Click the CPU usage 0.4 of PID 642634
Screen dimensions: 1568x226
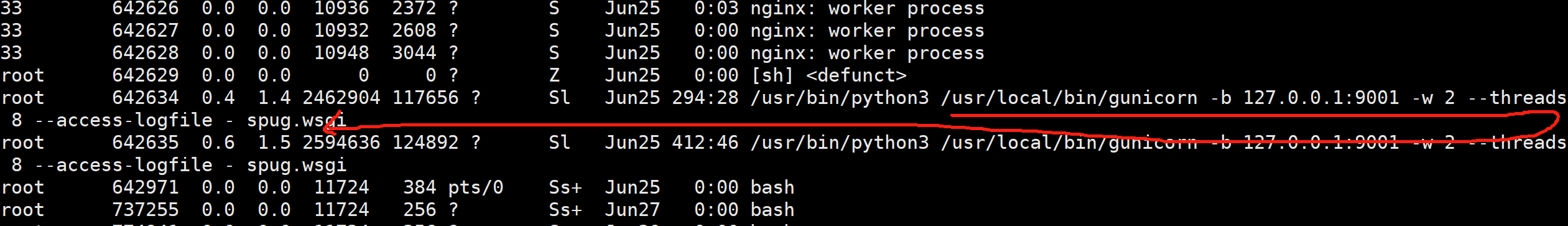pos(218,98)
